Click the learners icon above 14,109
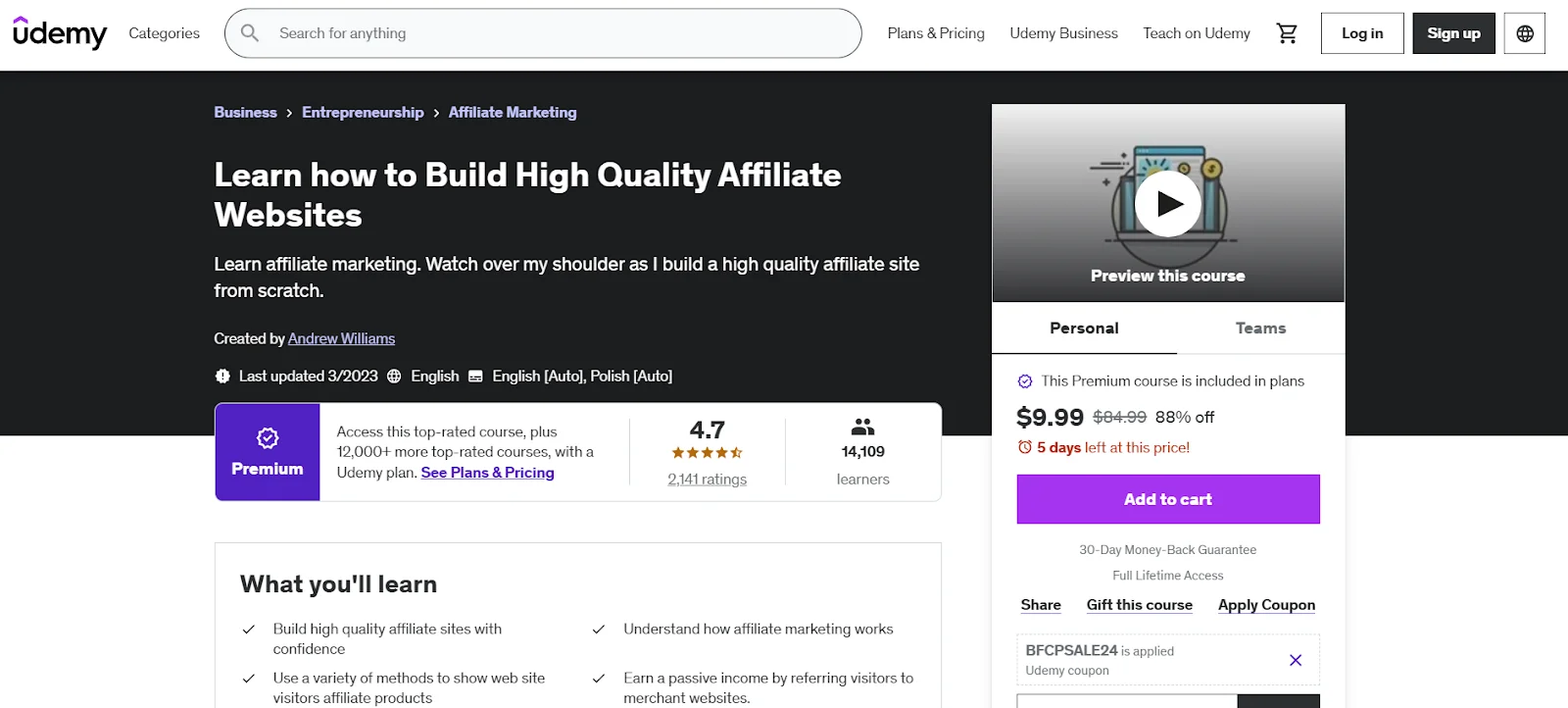Screen dimensions: 1568x708 tap(862, 426)
